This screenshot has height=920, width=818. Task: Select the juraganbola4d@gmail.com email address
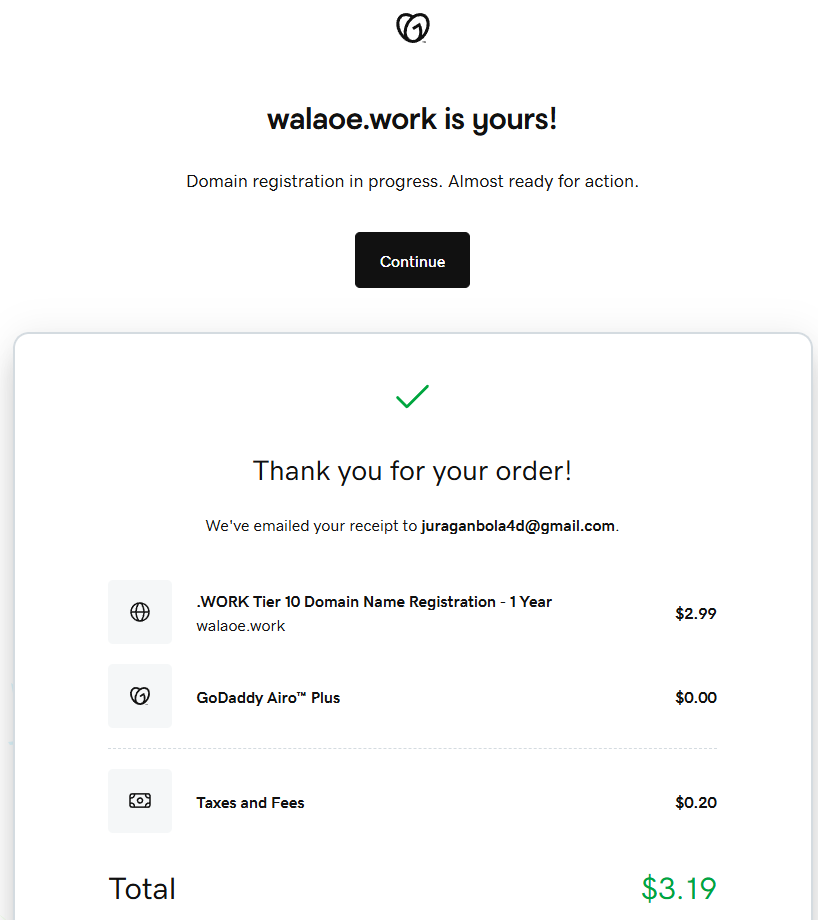point(518,526)
